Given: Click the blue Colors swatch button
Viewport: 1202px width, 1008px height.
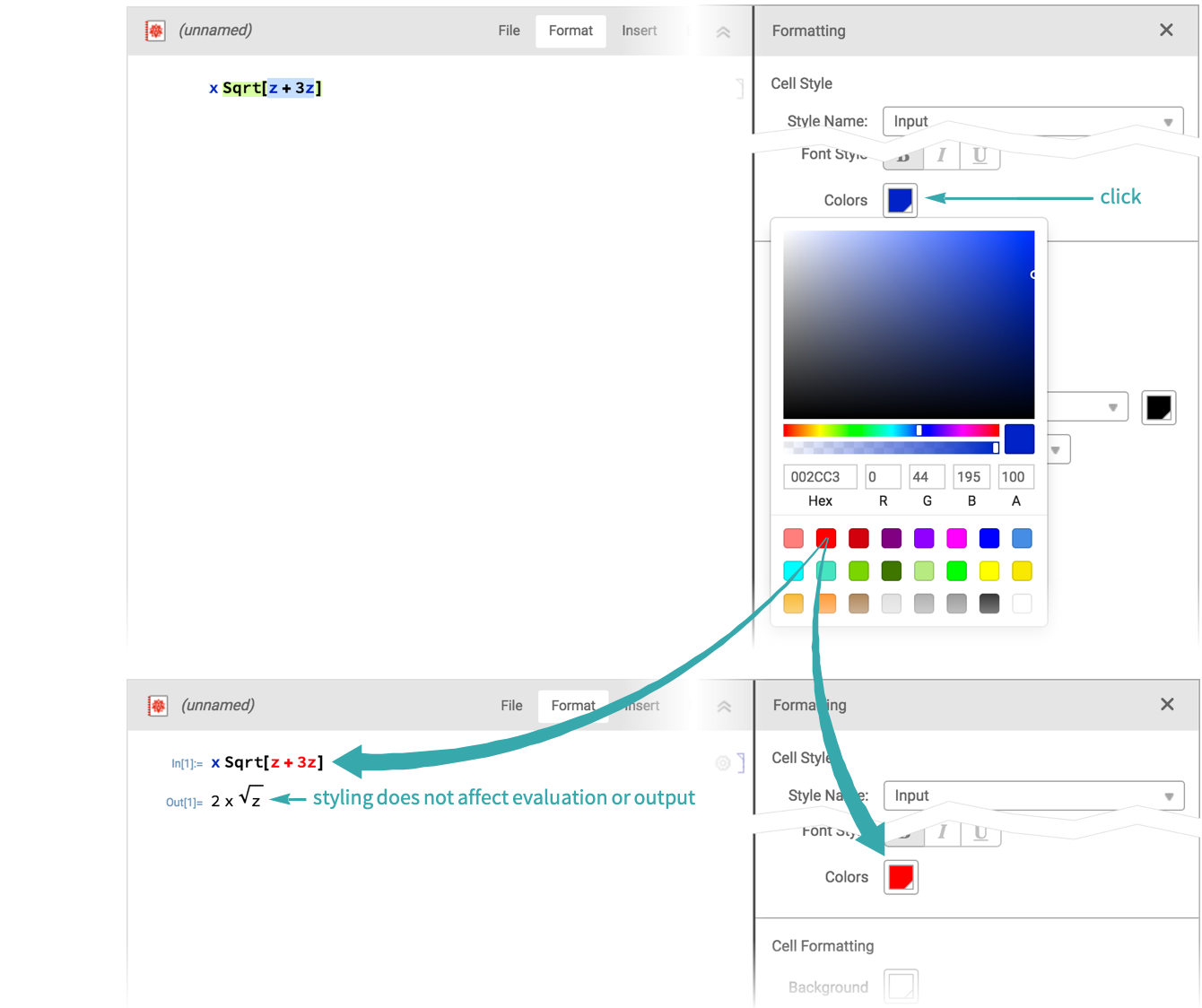Looking at the screenshot, I should point(900,200).
